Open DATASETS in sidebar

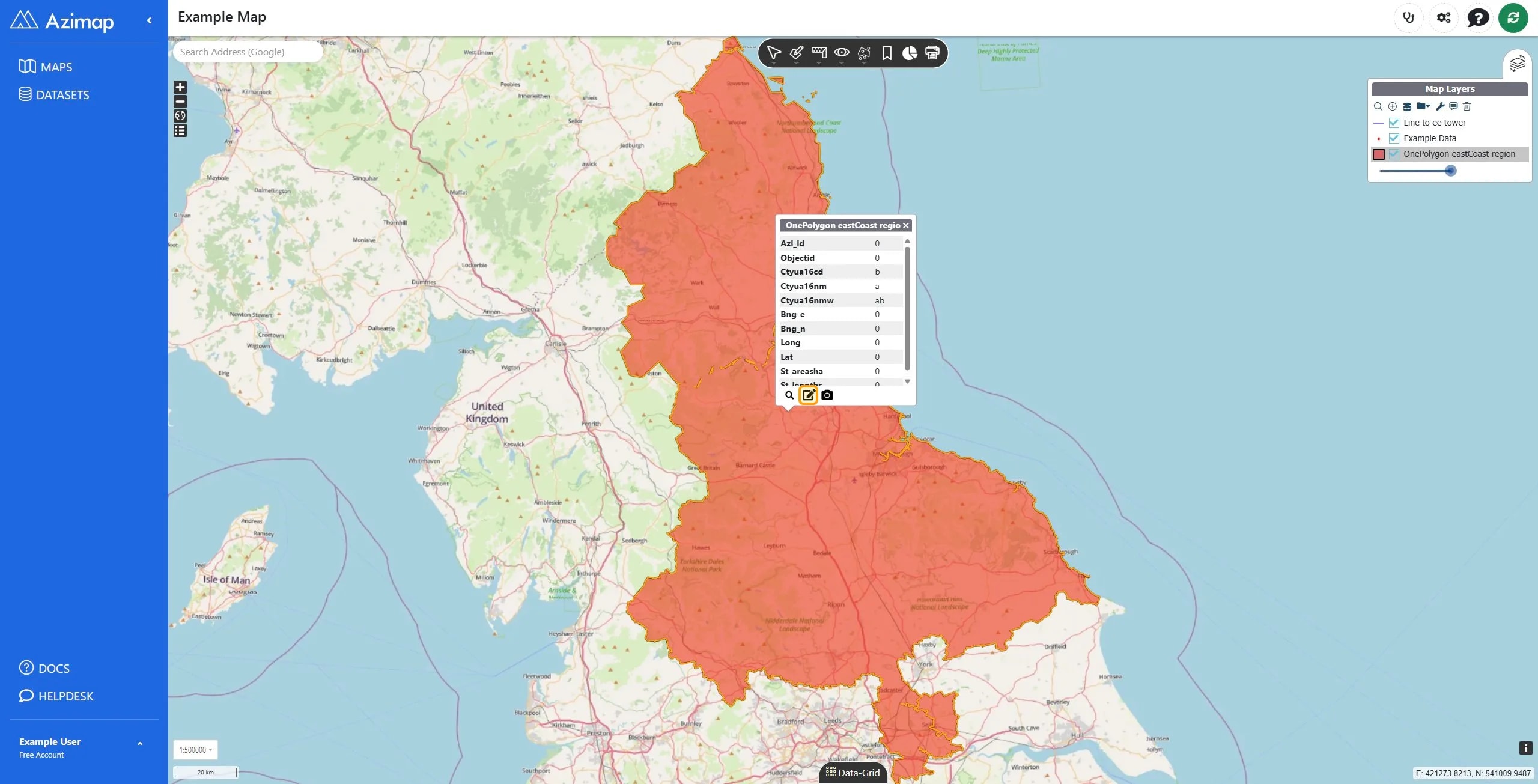[x=54, y=94]
